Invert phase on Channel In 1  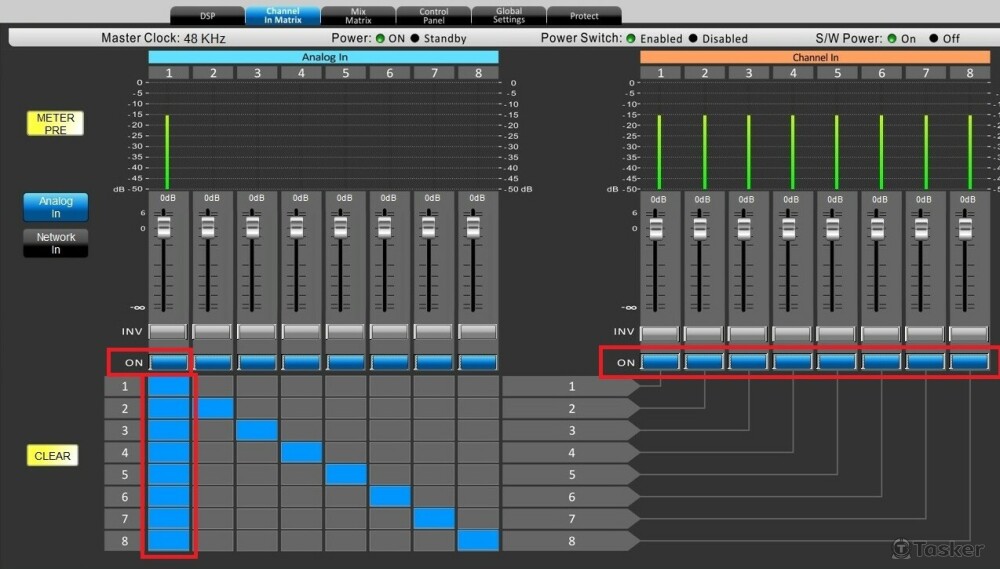[x=659, y=333]
